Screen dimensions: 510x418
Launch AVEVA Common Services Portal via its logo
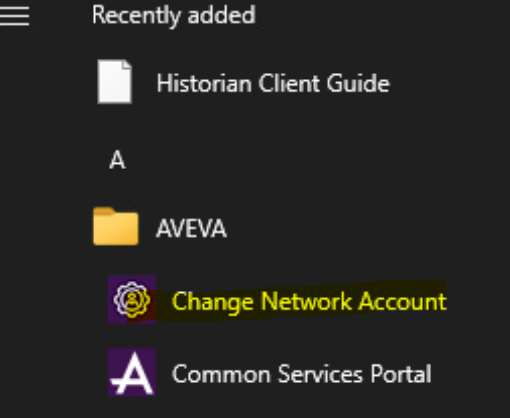tap(132, 372)
